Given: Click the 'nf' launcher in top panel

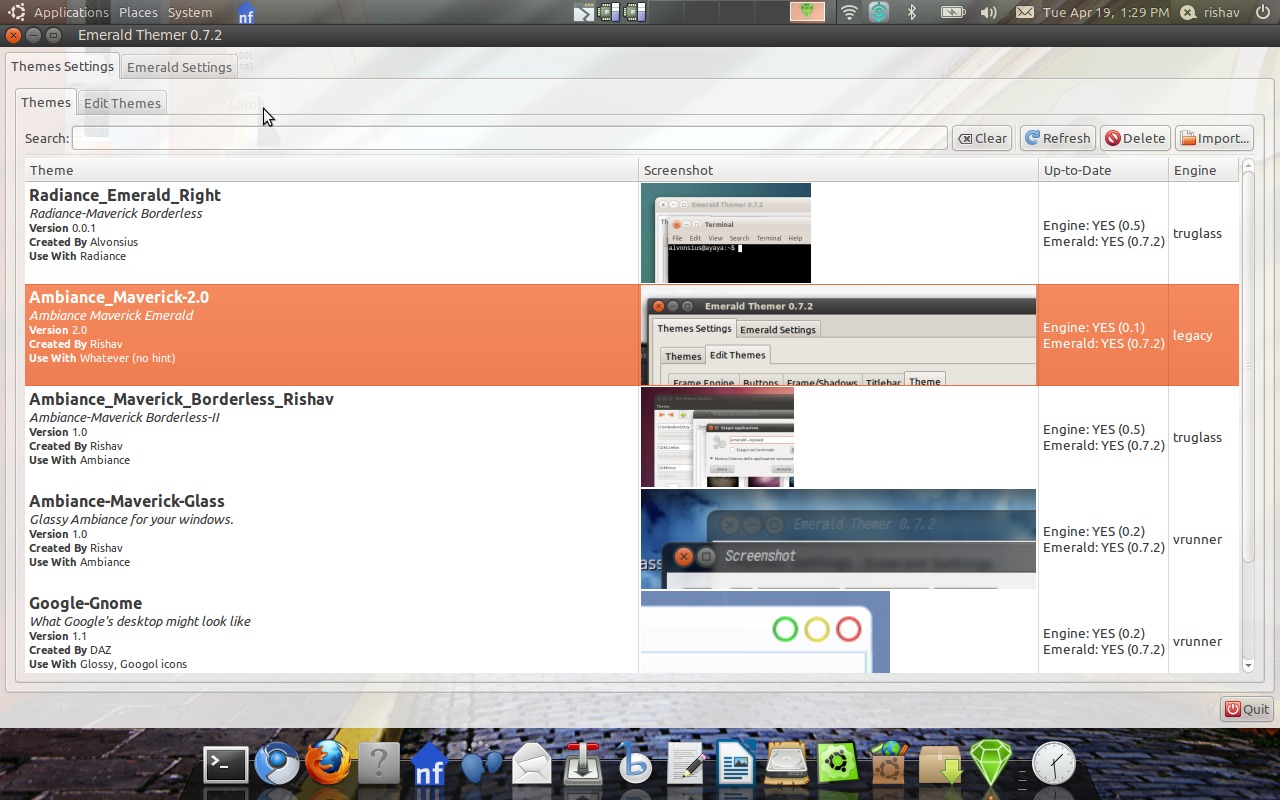Looking at the screenshot, I should pyautogui.click(x=246, y=13).
